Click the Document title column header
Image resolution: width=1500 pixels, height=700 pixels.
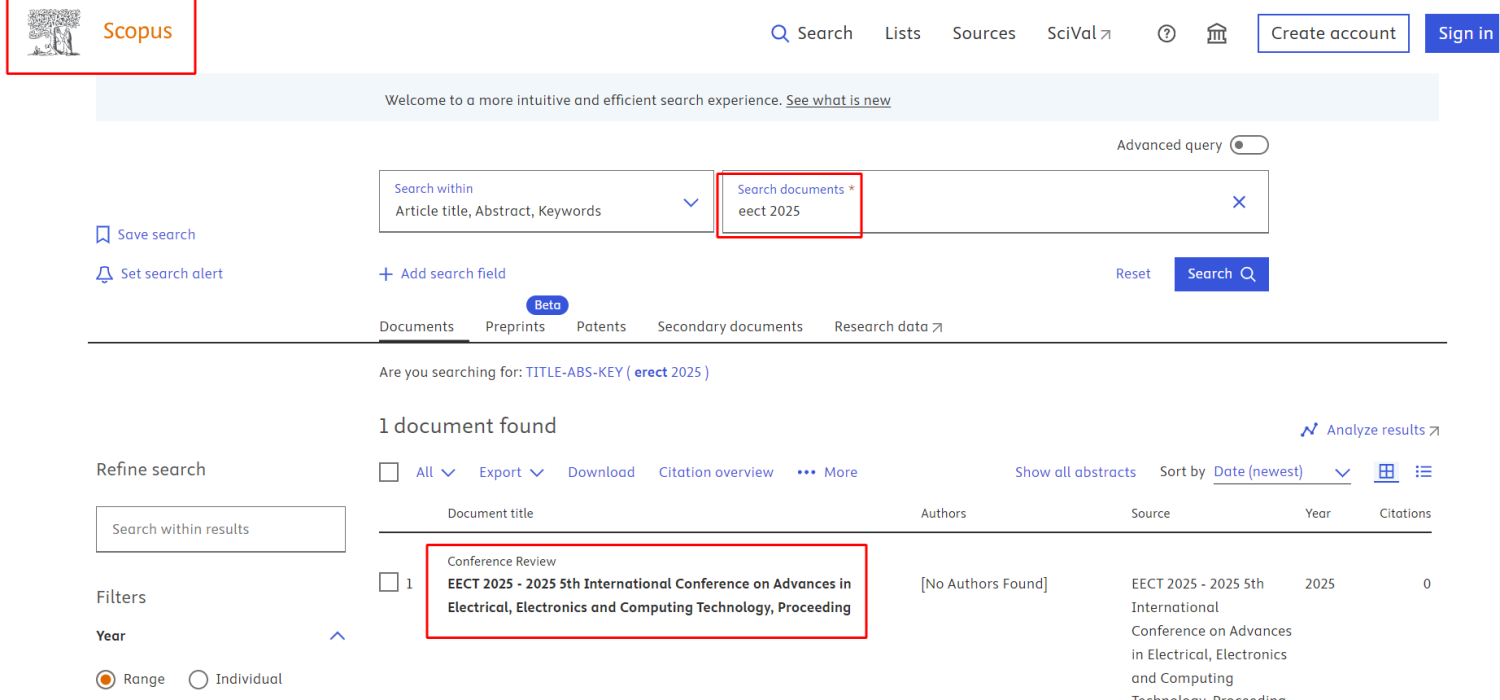tap(490, 513)
